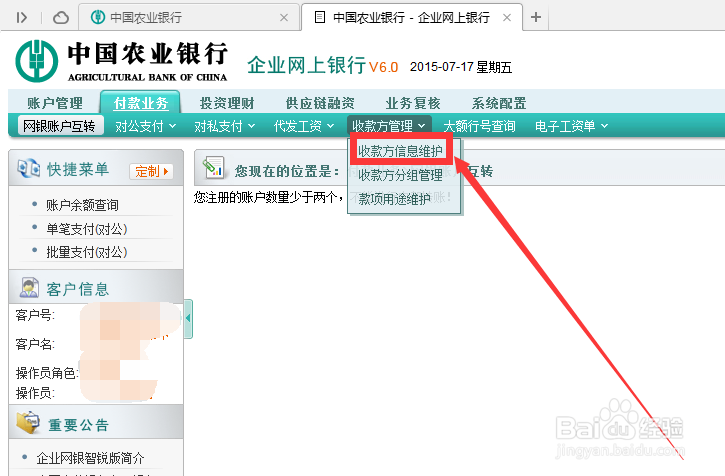
Task: Click the 快捷菜单 panel icon
Action: click(x=28, y=168)
